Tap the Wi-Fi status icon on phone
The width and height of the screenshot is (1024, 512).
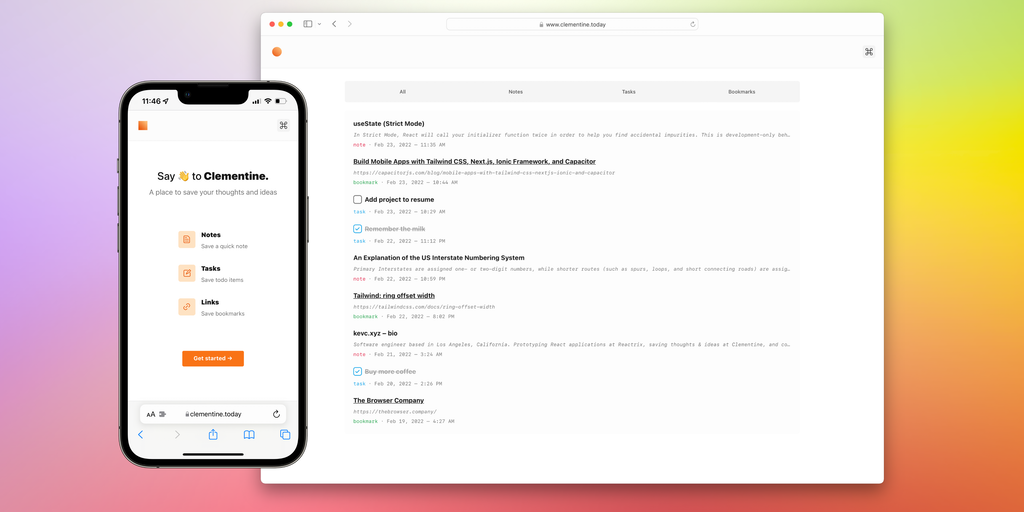pyautogui.click(x=268, y=101)
